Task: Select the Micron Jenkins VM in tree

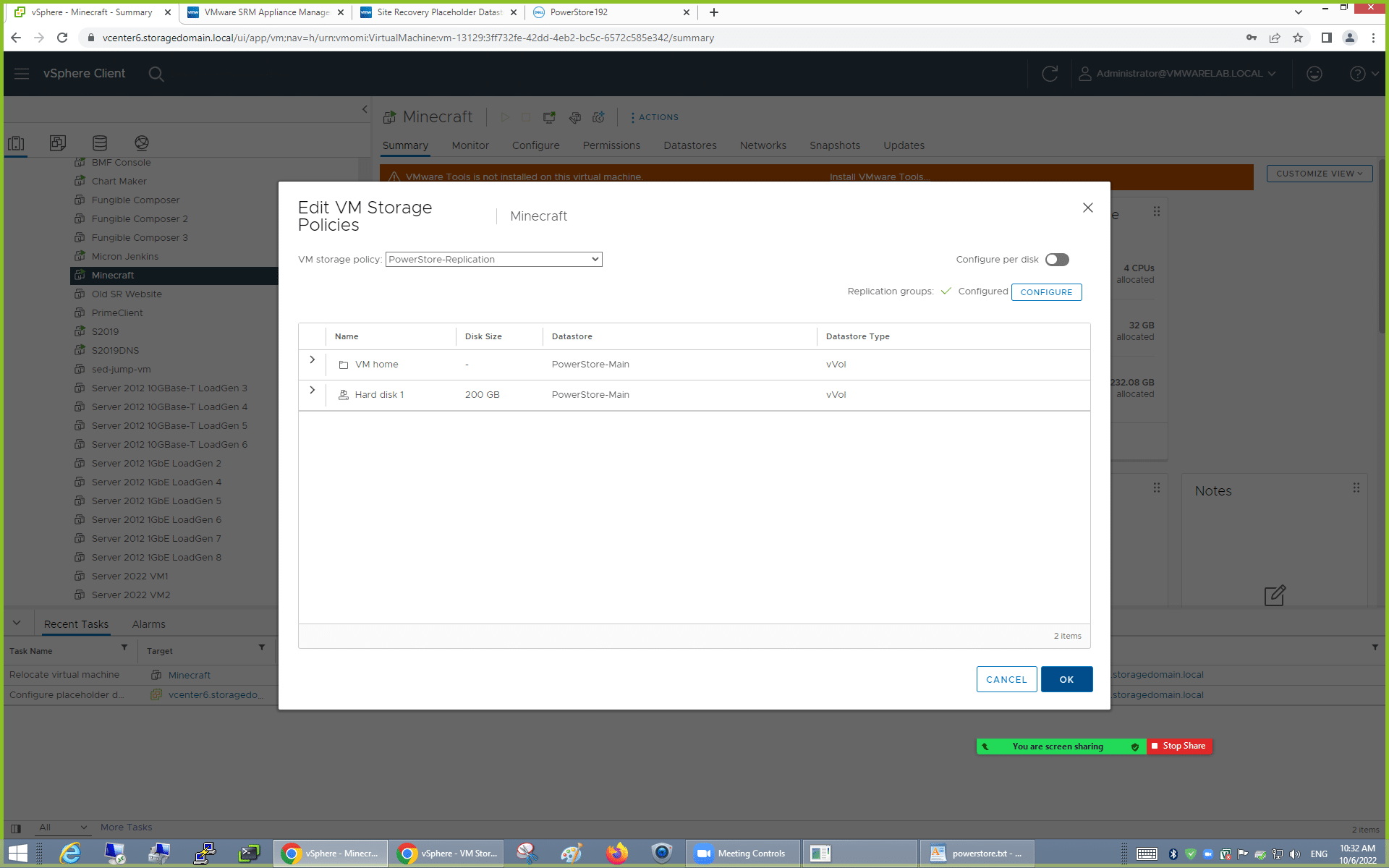Action: pyautogui.click(x=124, y=256)
